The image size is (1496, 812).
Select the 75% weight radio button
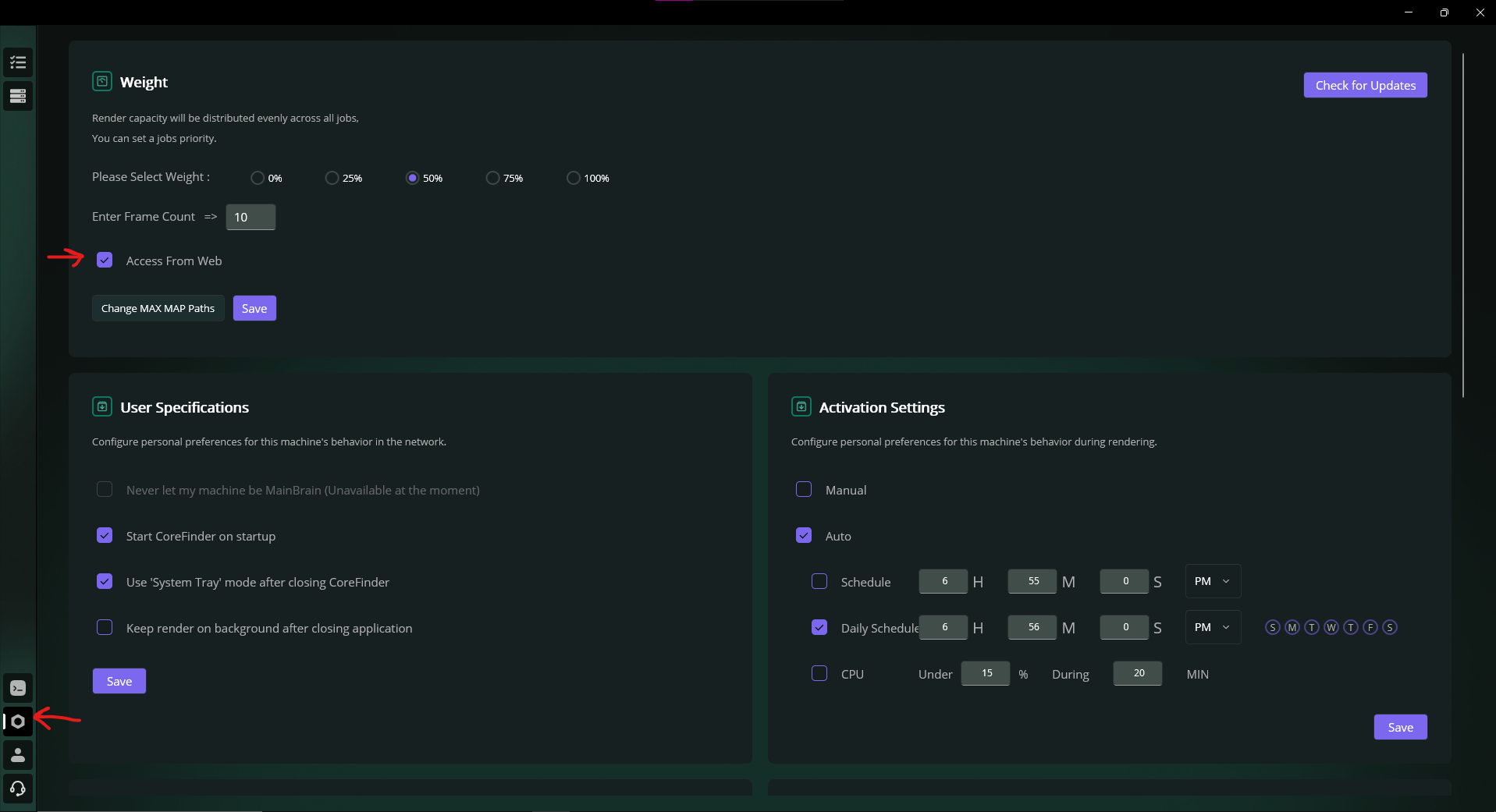pyautogui.click(x=492, y=178)
